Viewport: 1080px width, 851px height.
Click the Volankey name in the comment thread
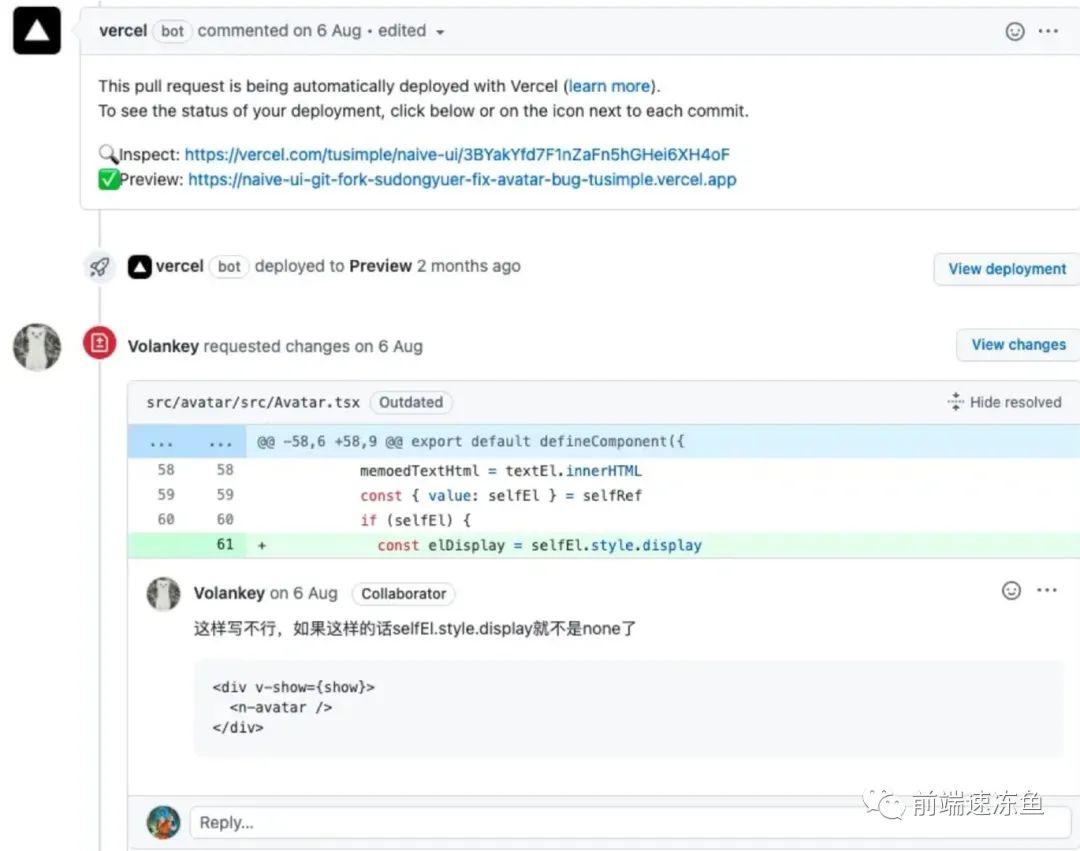click(229, 593)
